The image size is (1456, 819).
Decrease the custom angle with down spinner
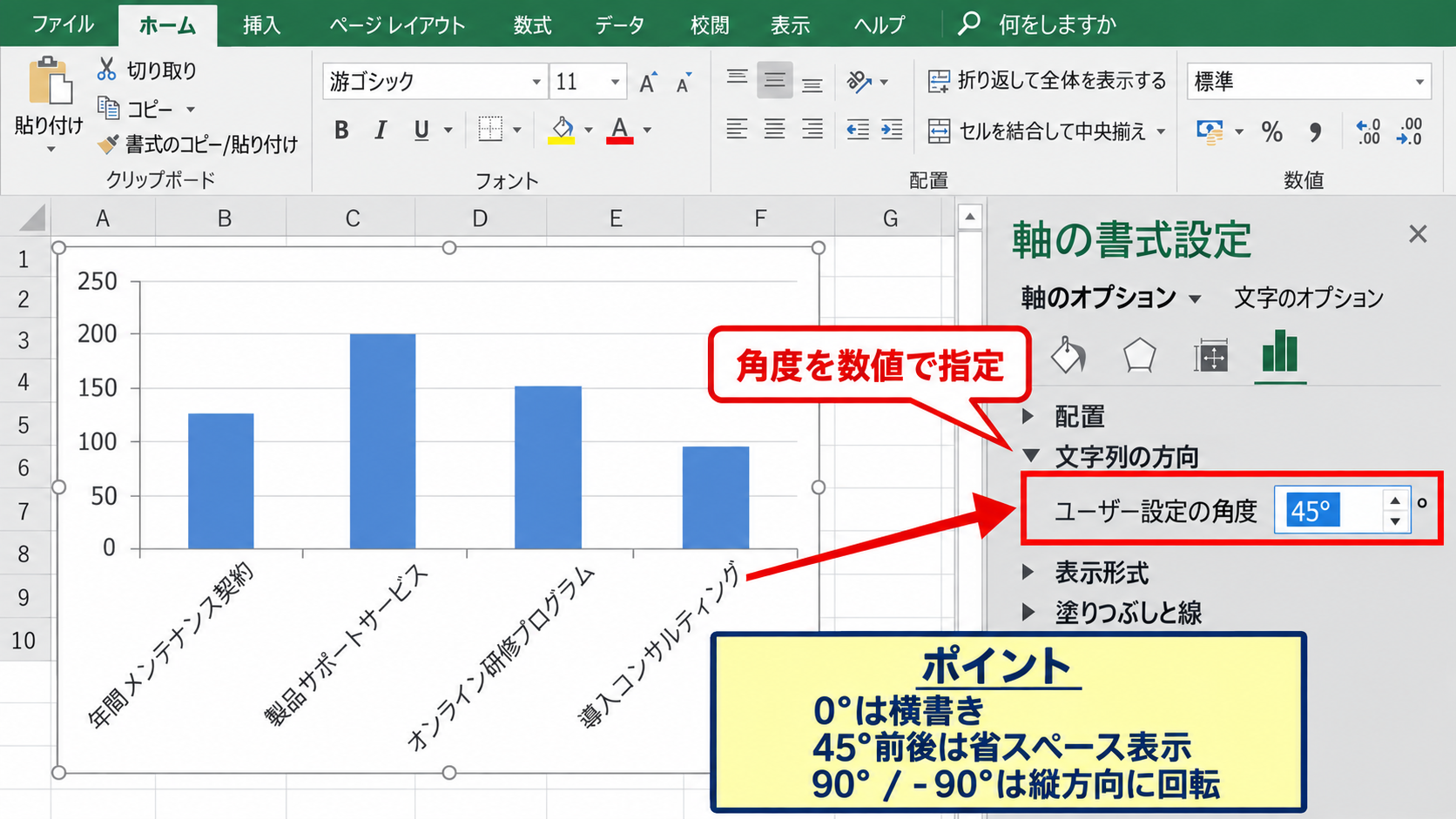click(x=1395, y=520)
